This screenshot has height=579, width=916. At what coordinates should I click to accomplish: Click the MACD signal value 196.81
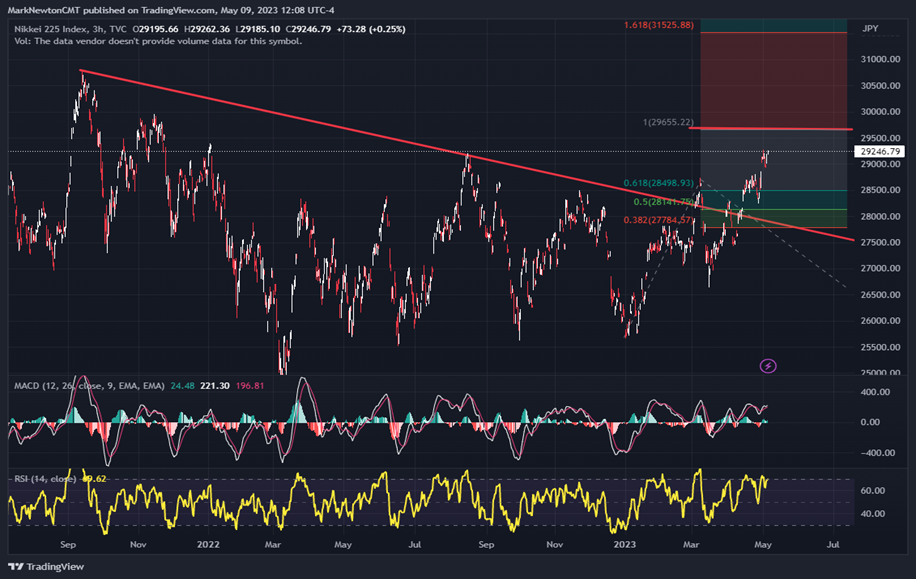click(x=249, y=386)
